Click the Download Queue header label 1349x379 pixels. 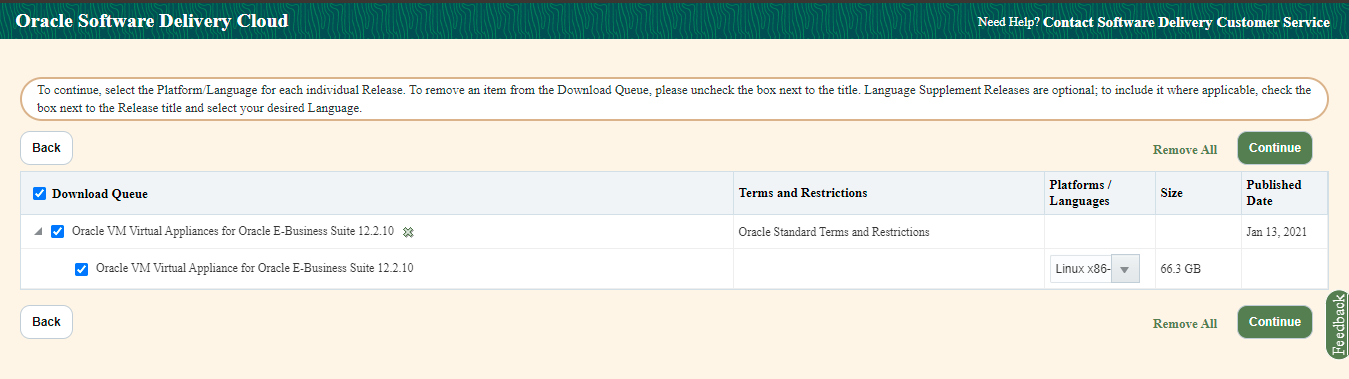pyautogui.click(x=100, y=194)
